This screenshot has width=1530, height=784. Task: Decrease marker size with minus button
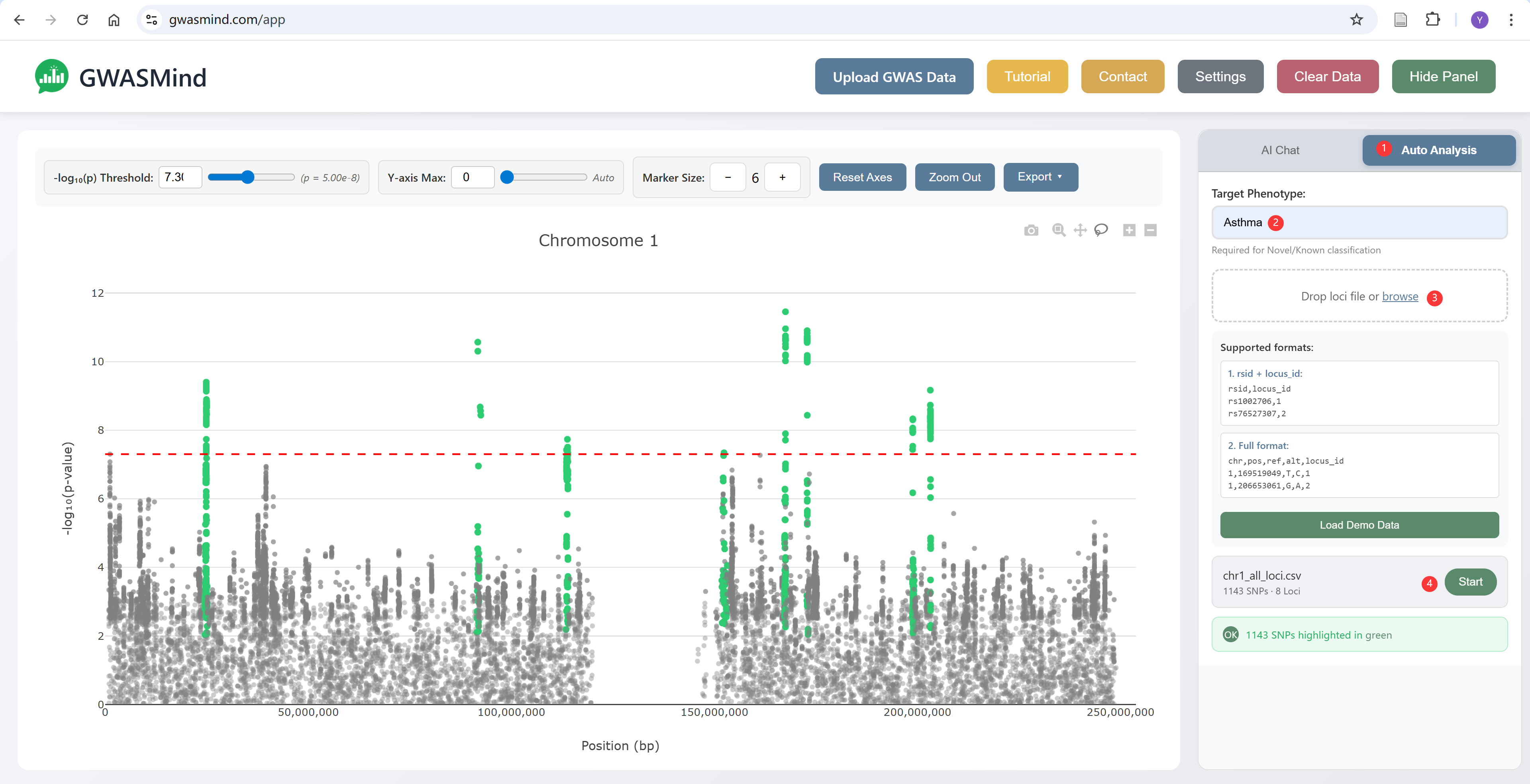coord(728,178)
